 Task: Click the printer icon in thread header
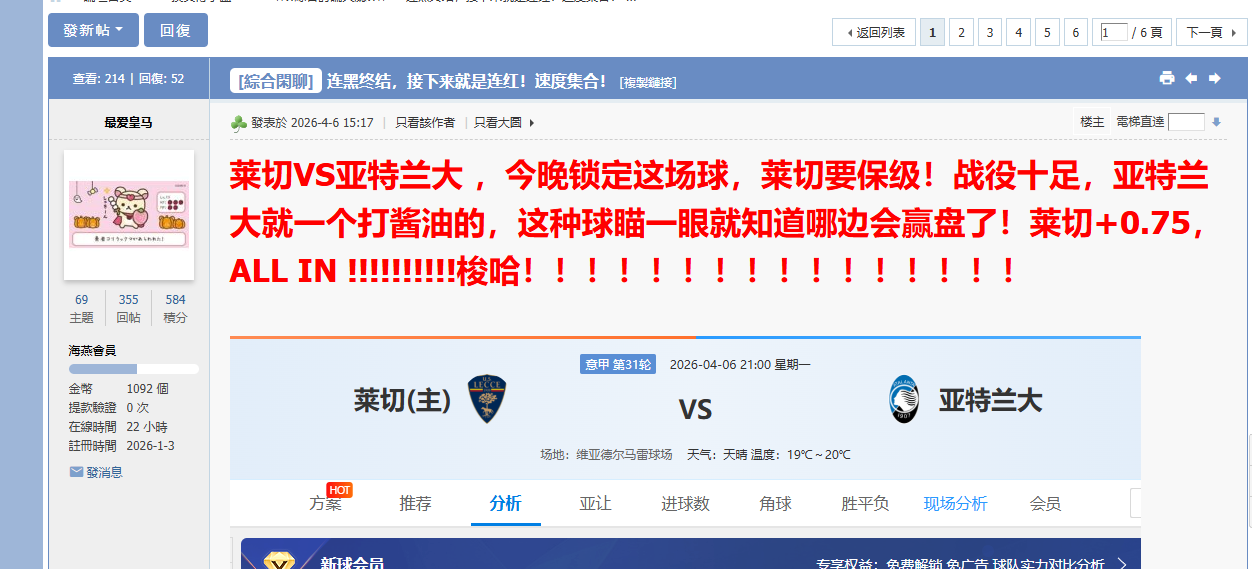[1166, 79]
